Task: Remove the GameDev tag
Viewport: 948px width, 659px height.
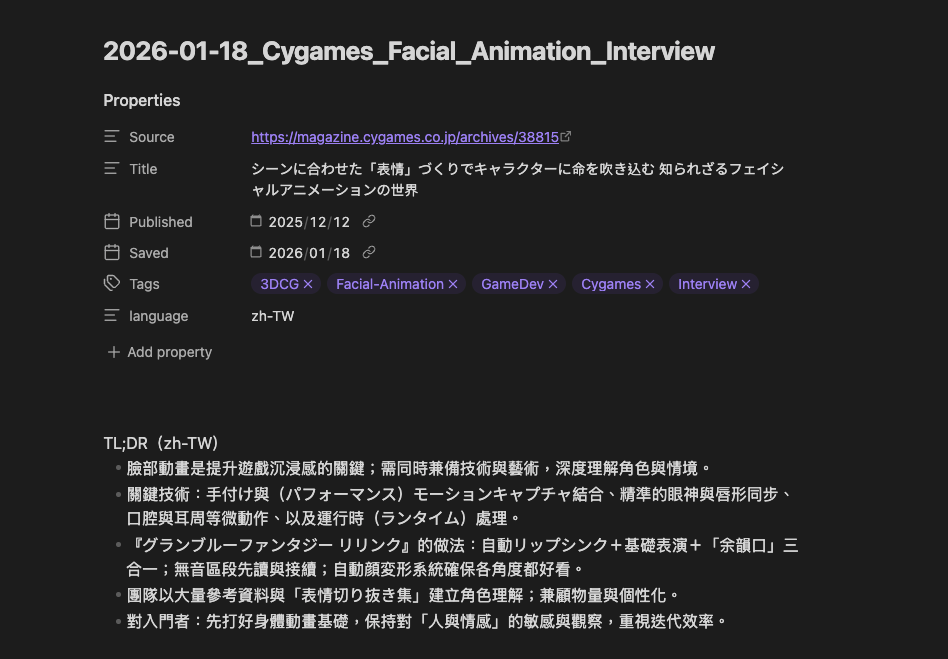Action: (x=553, y=285)
